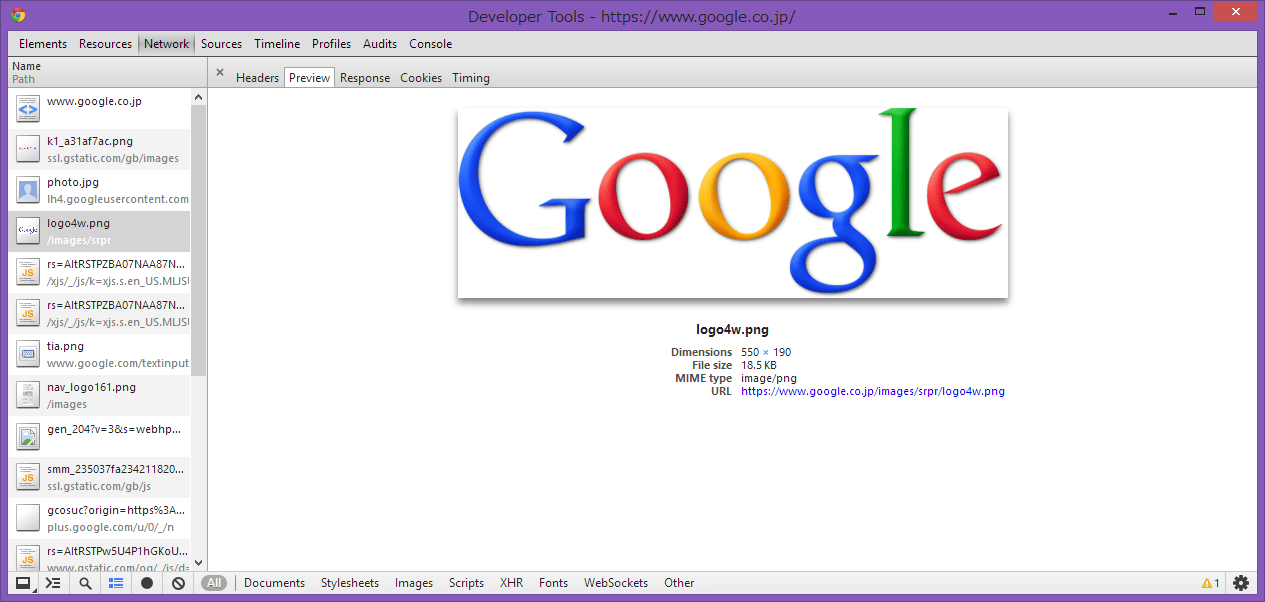Select the tia.png request name
The height and width of the screenshot is (602, 1265).
coord(65,347)
